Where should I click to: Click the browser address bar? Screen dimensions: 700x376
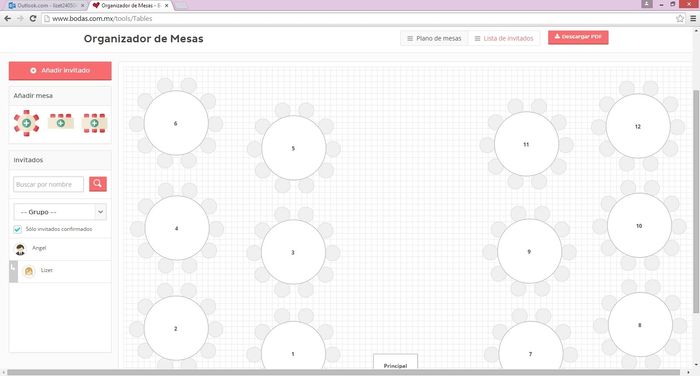[358, 18]
